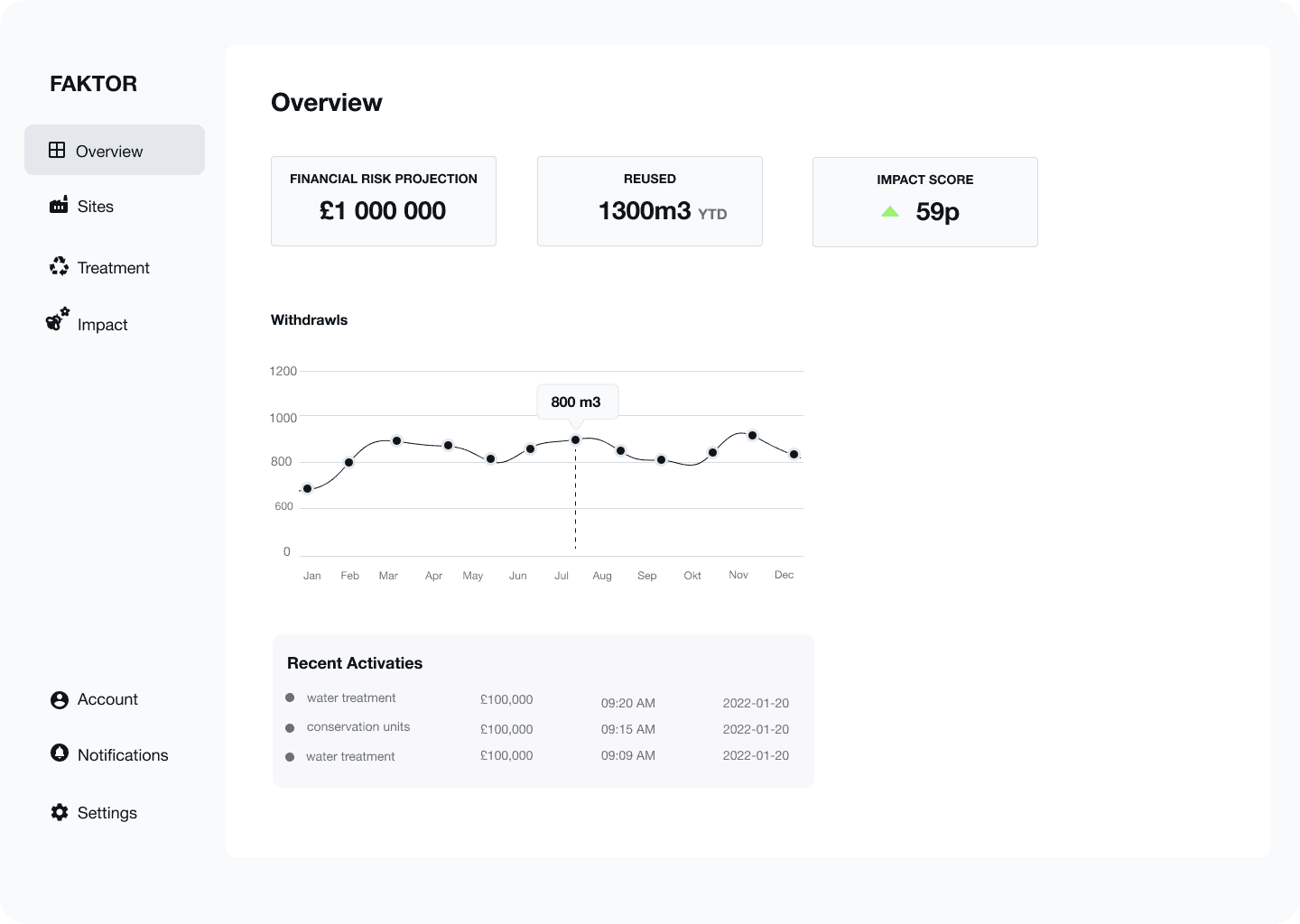Select the conservation units activity row
1300x924 pixels.
[358, 727]
